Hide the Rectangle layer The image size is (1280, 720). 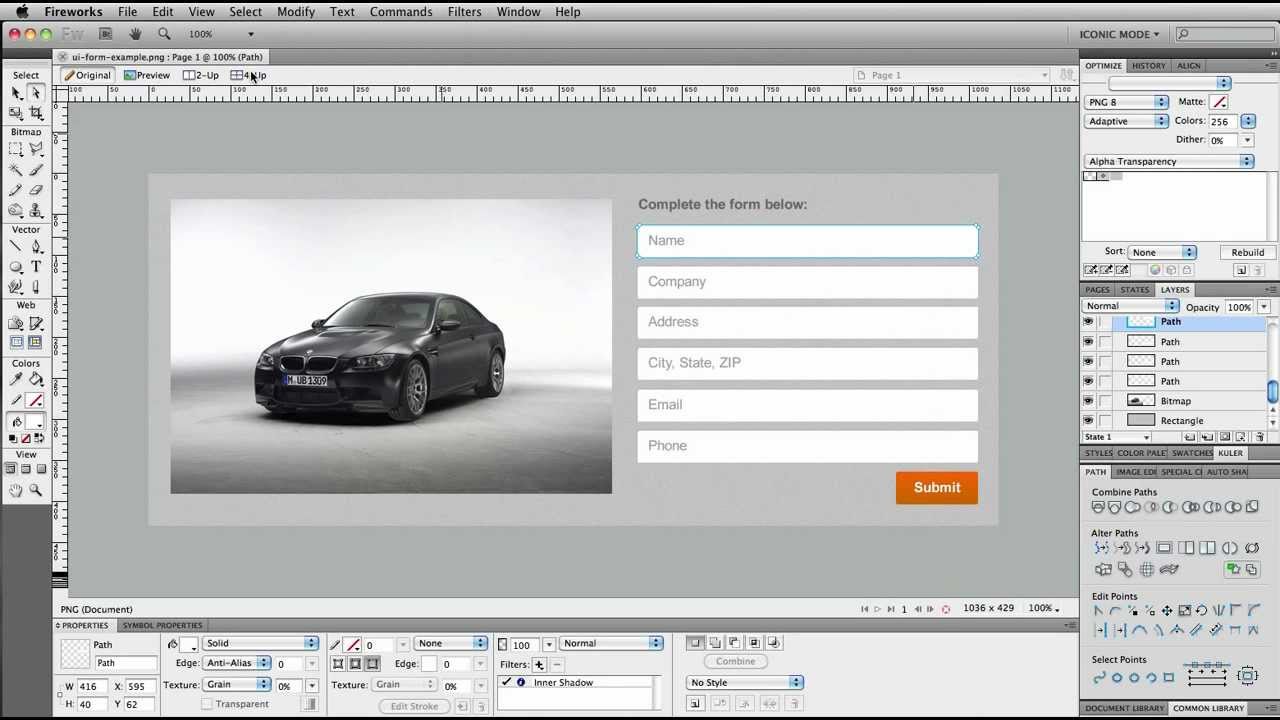(x=1088, y=420)
